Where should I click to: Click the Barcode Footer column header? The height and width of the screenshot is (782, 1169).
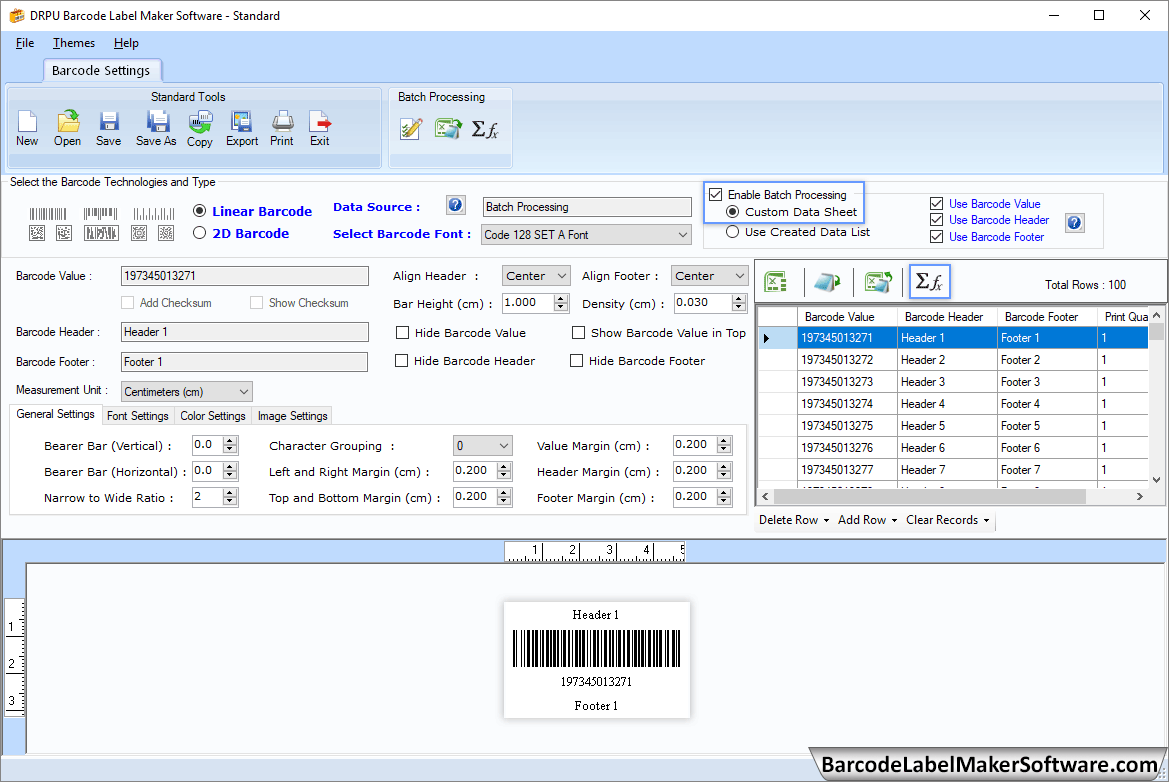point(1047,317)
